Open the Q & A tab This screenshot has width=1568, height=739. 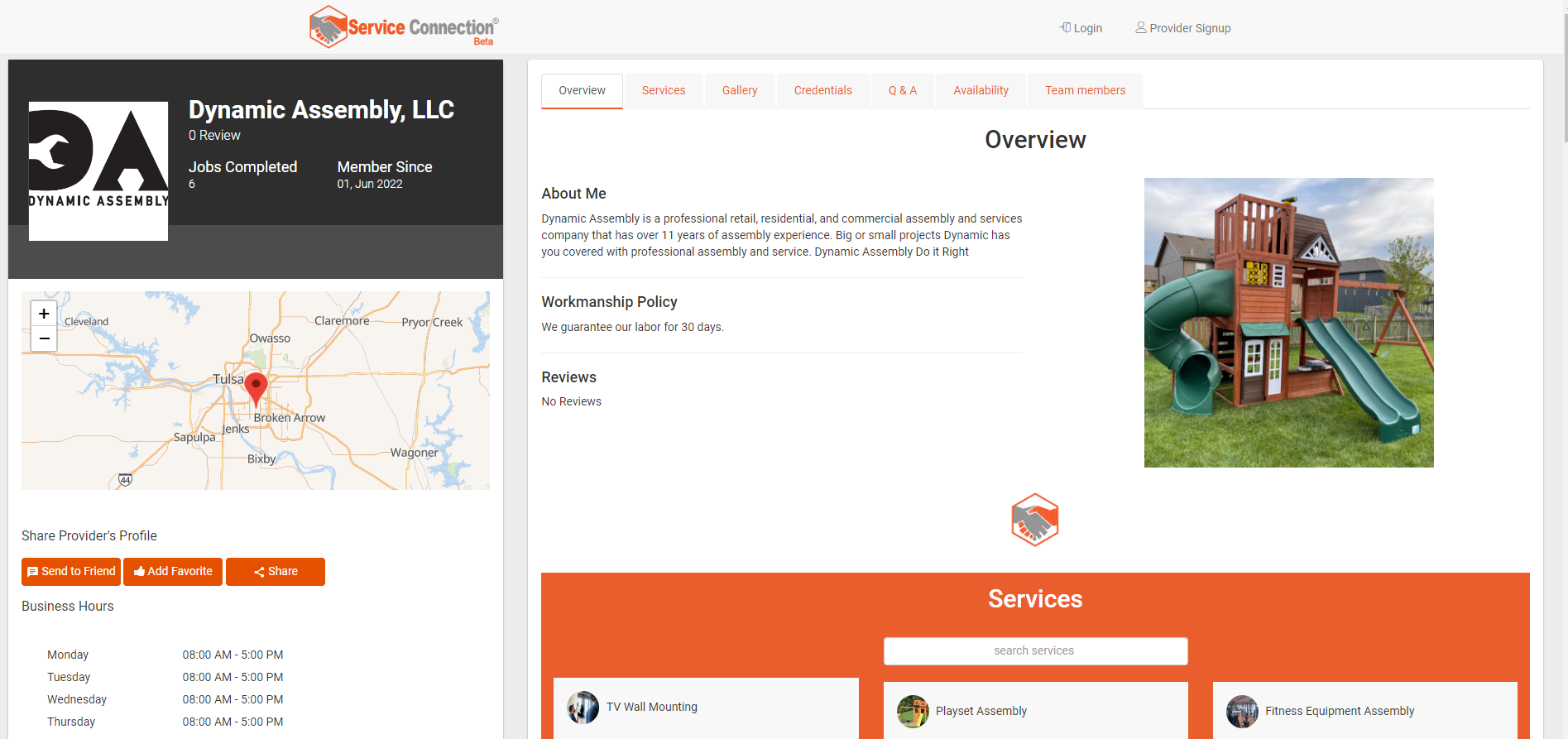pos(902,91)
